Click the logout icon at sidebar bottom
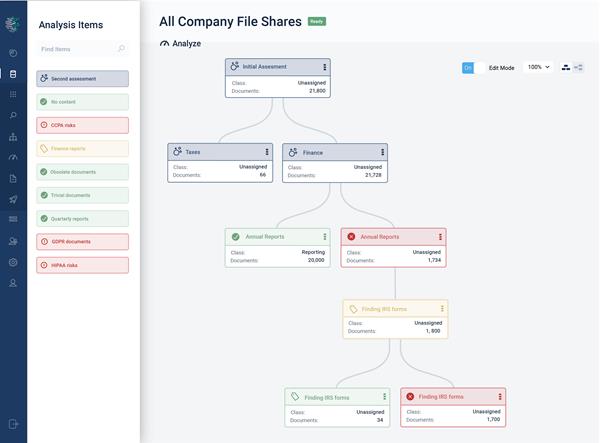The height and width of the screenshot is (443, 600). point(13,425)
